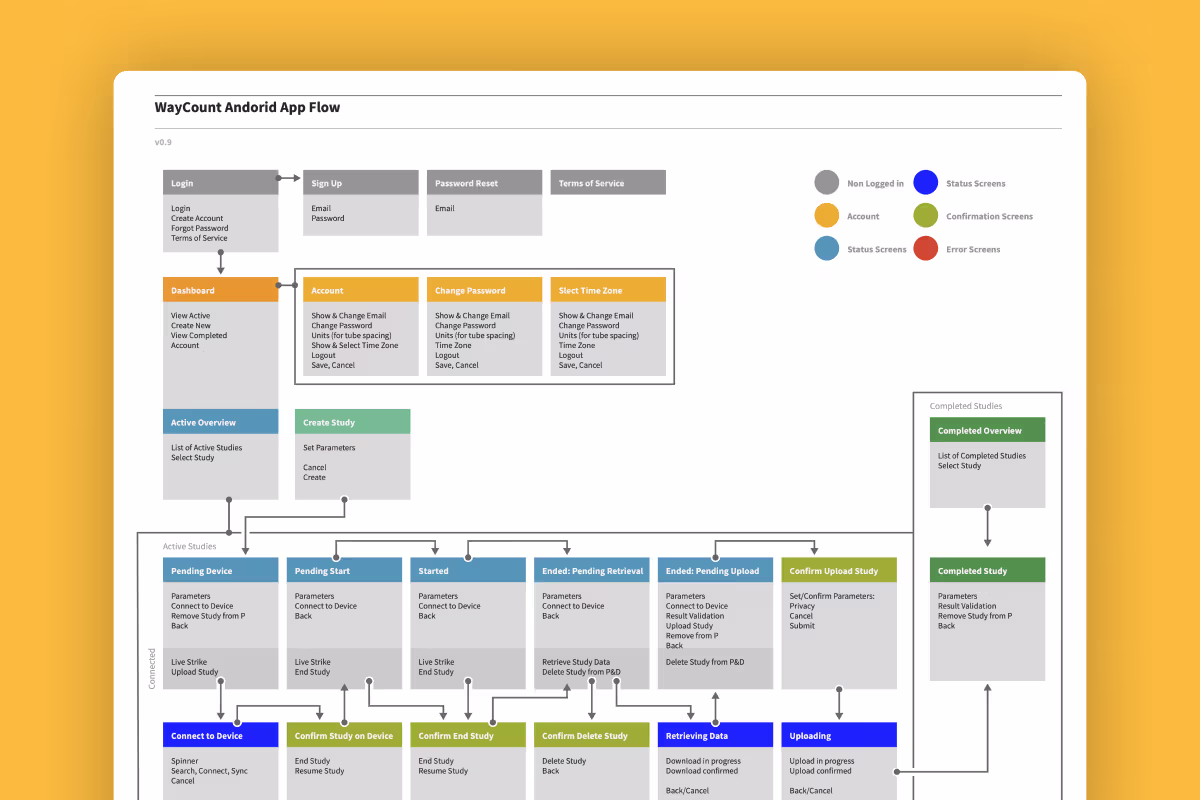Viewport: 1200px width, 800px height.
Task: Select the Login header box
Action: (221, 182)
